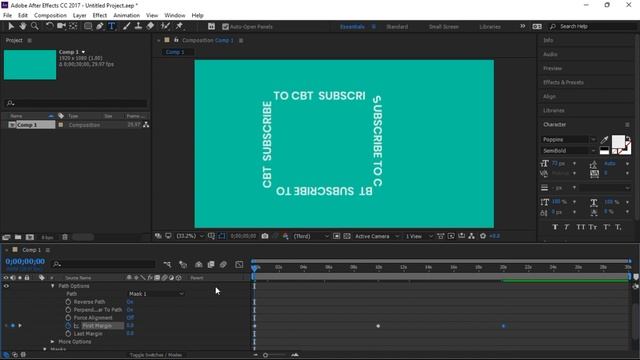640x360 pixels.
Task: Open the Effect menu
Action: (100, 15)
